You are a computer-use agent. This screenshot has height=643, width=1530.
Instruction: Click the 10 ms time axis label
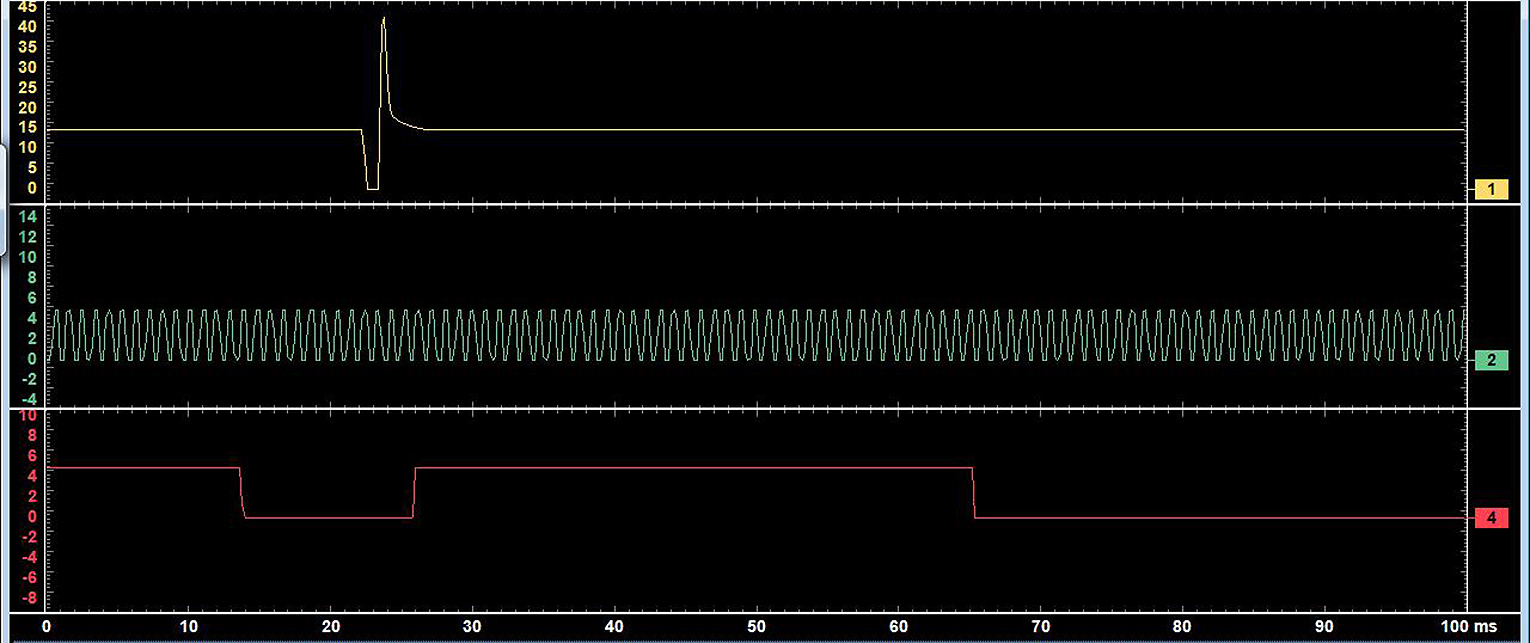pyautogui.click(x=187, y=626)
